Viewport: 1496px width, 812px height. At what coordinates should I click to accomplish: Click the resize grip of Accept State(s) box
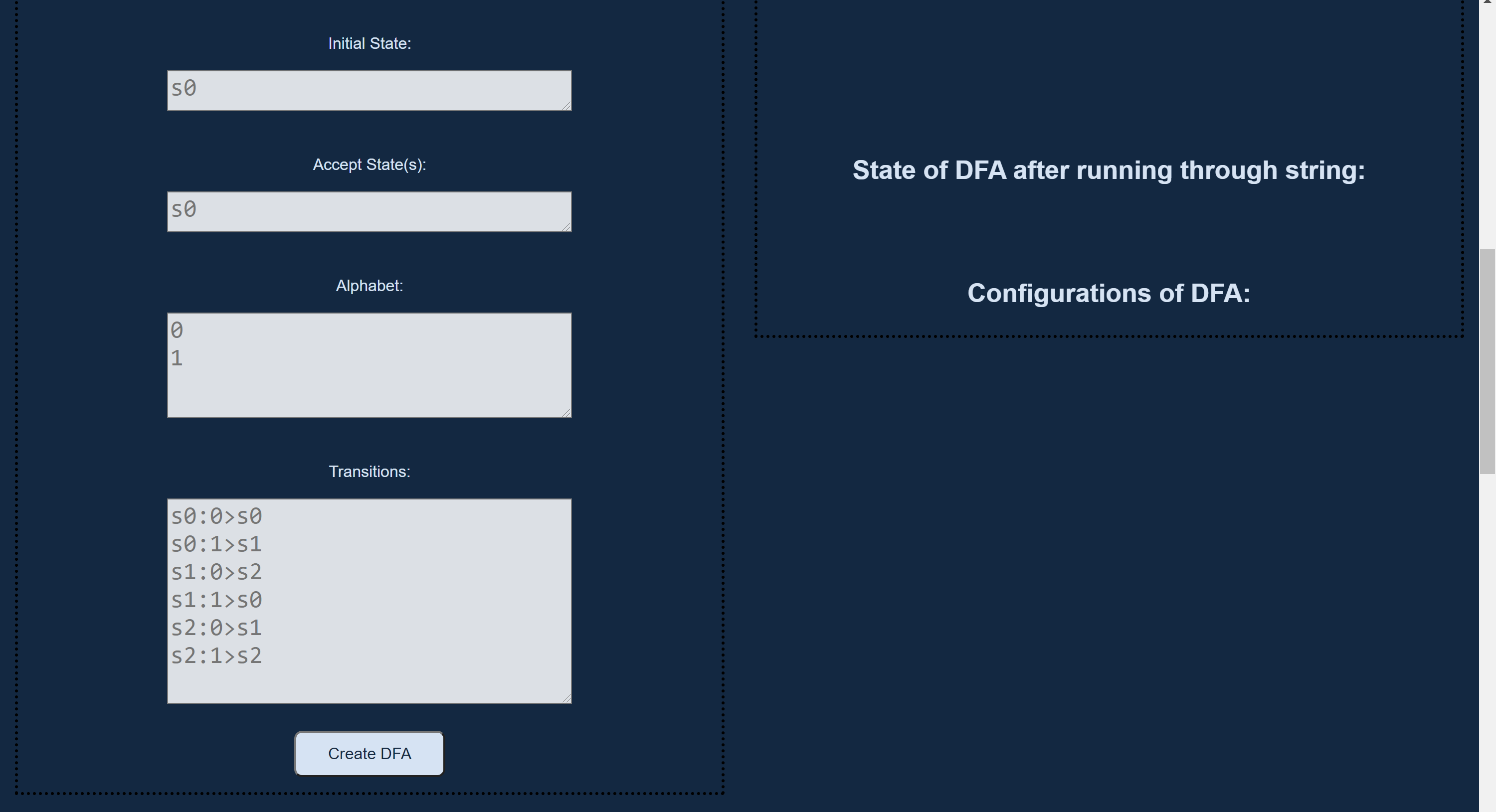click(x=566, y=226)
